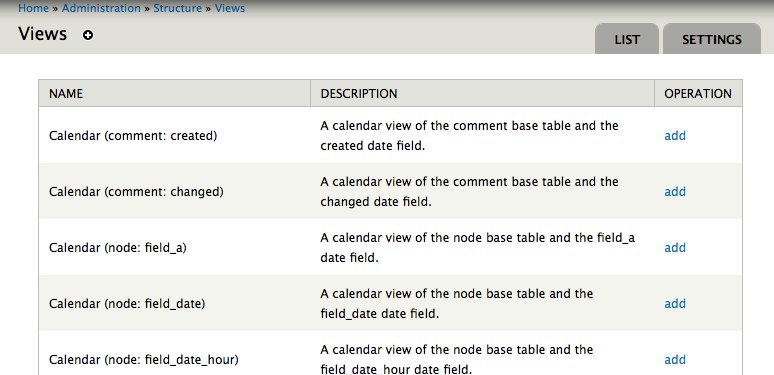Click the plus icon beside Views title

88,35
